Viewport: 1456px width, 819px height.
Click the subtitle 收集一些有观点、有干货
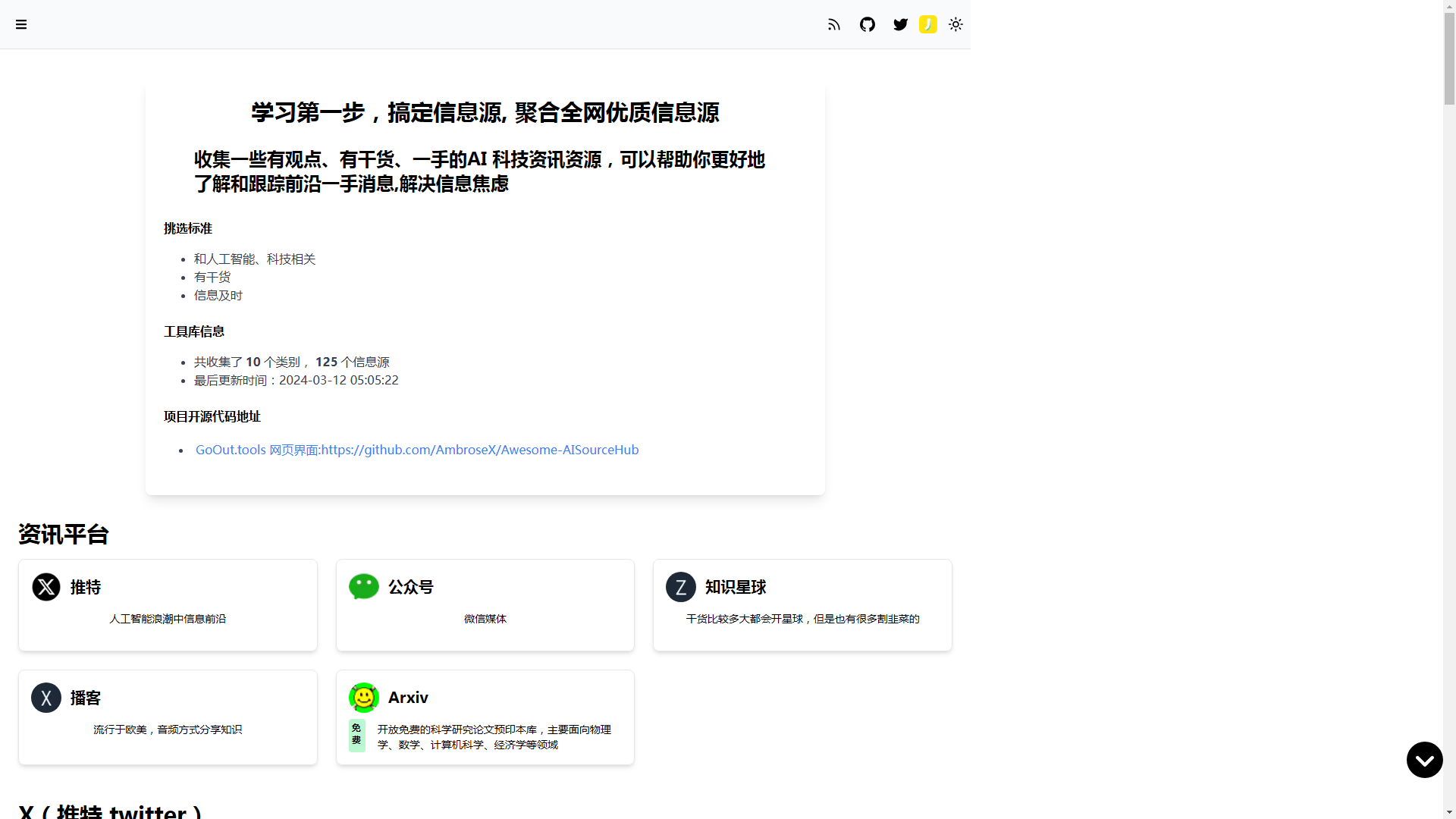pos(479,171)
